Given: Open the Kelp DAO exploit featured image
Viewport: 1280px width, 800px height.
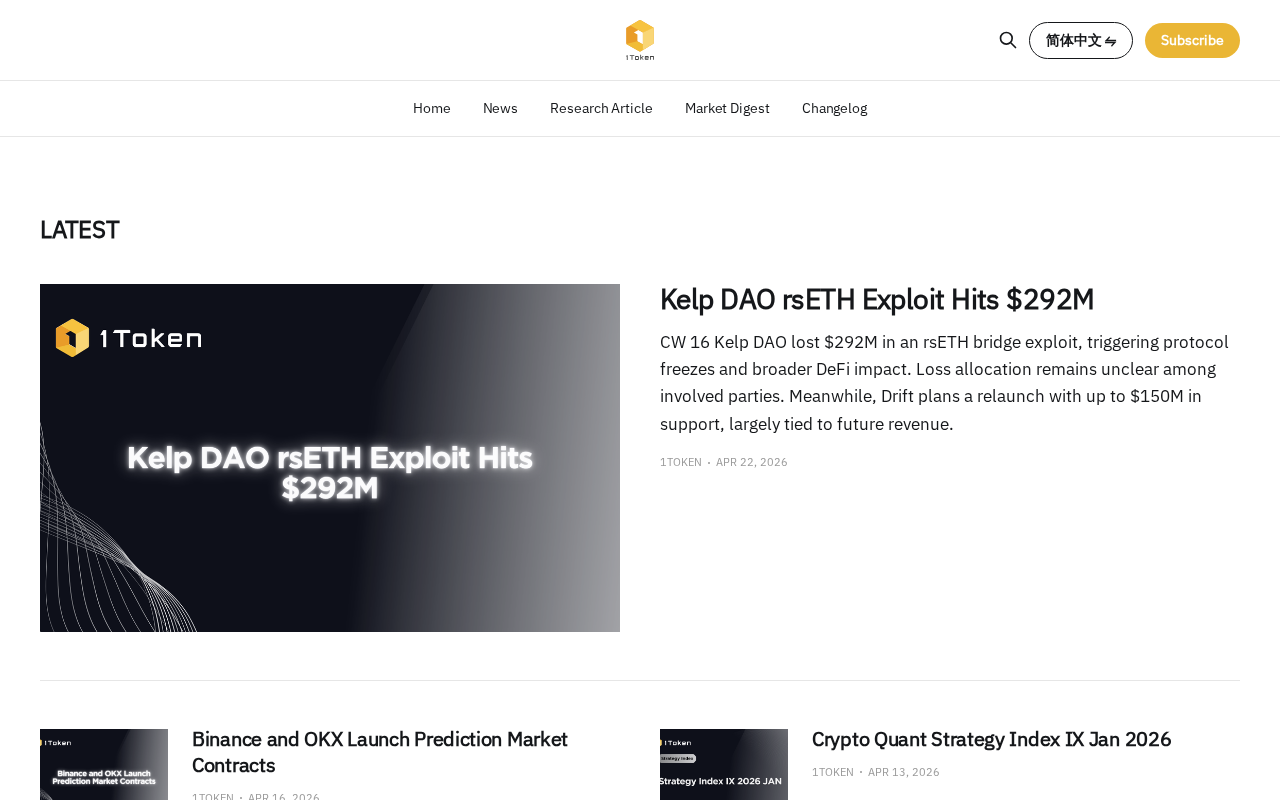Looking at the screenshot, I should coord(330,458).
